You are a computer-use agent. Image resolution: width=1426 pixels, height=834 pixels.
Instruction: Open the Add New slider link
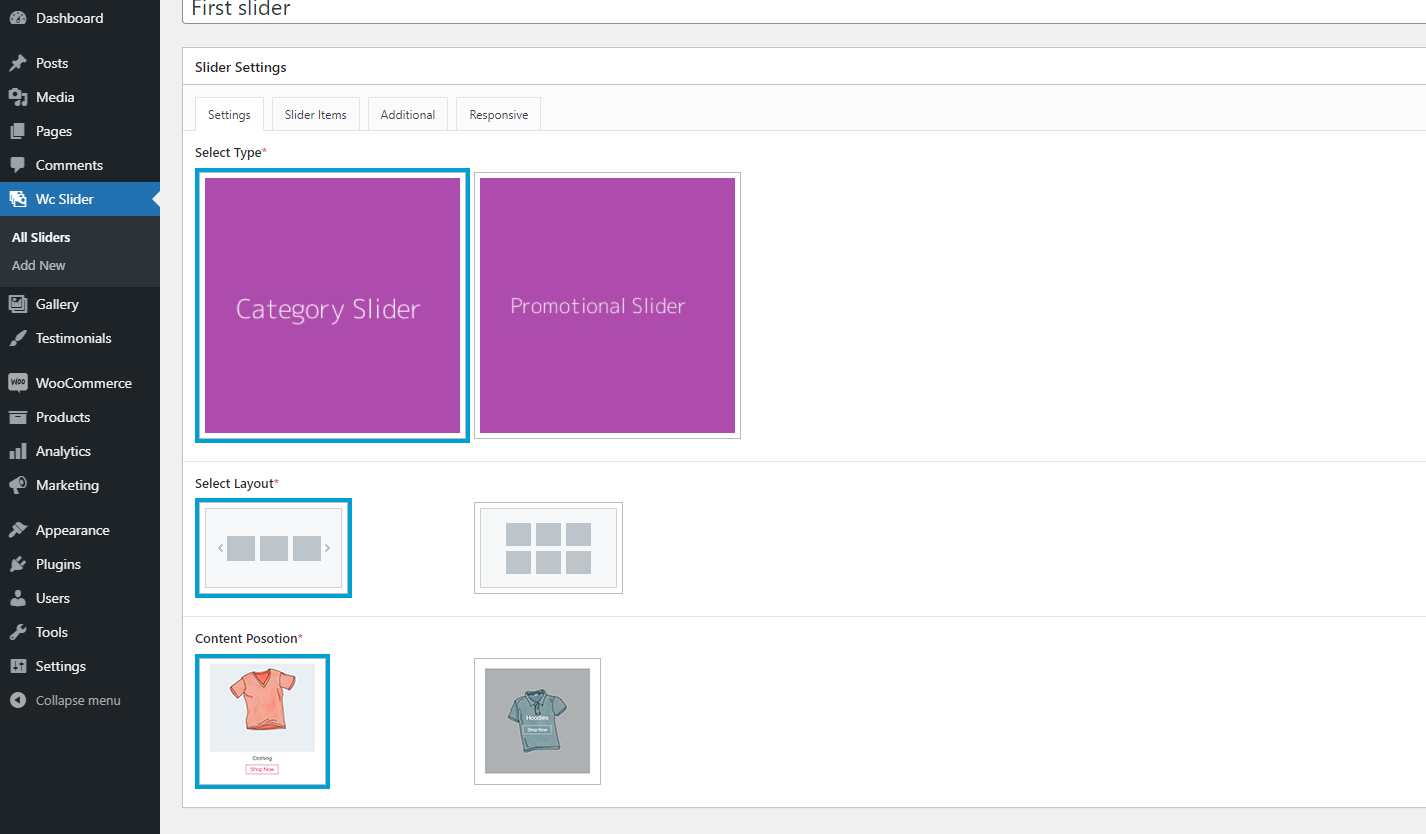point(39,265)
